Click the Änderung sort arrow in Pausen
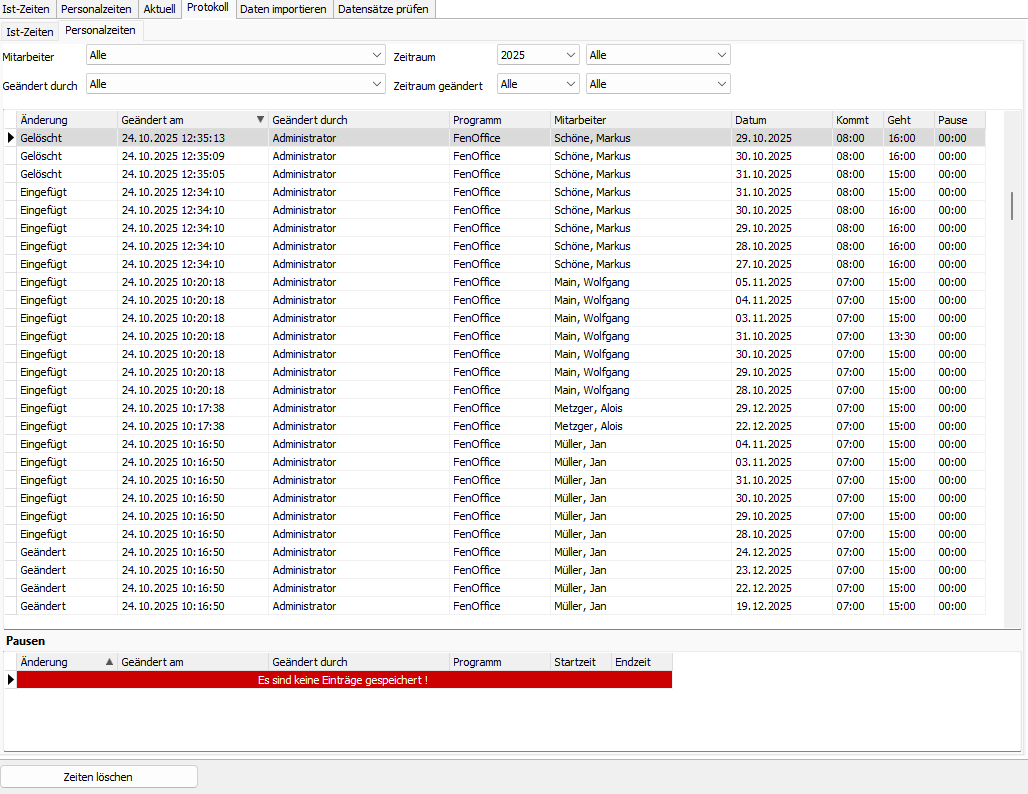The width and height of the screenshot is (1028, 794). (109, 662)
